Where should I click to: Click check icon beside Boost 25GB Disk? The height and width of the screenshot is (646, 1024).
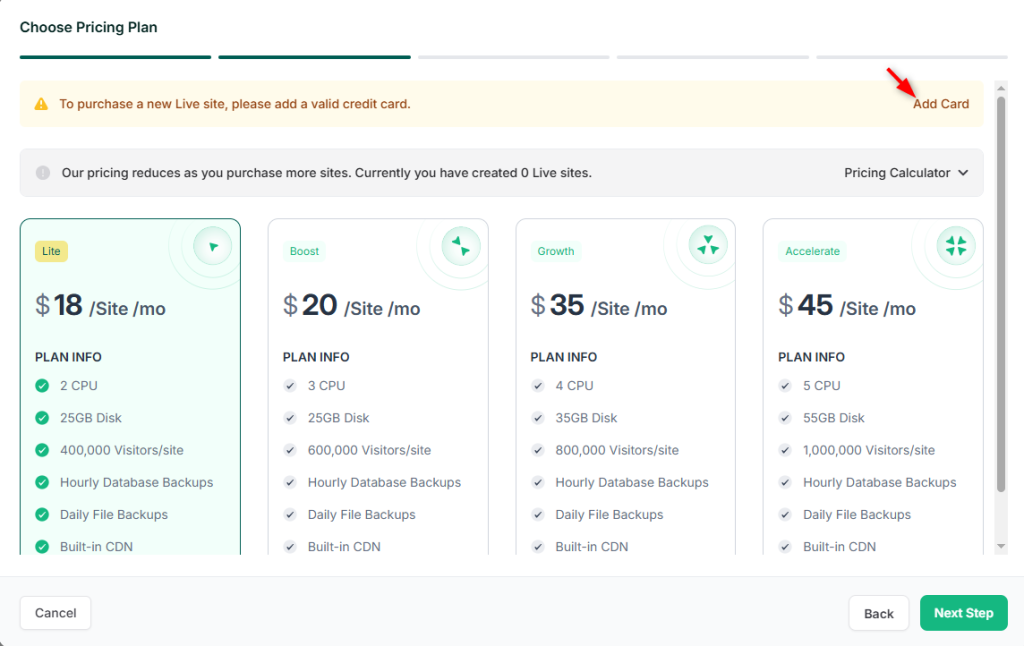point(290,417)
